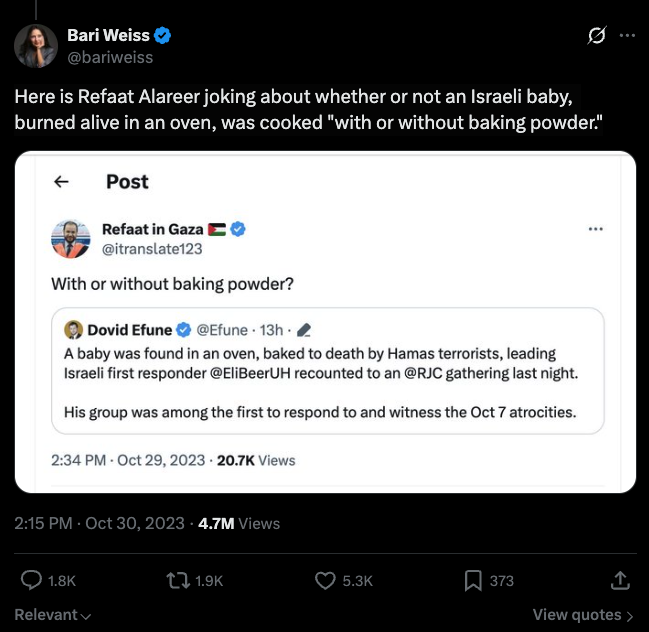Open Bari Weiss post more options

(x=627, y=36)
